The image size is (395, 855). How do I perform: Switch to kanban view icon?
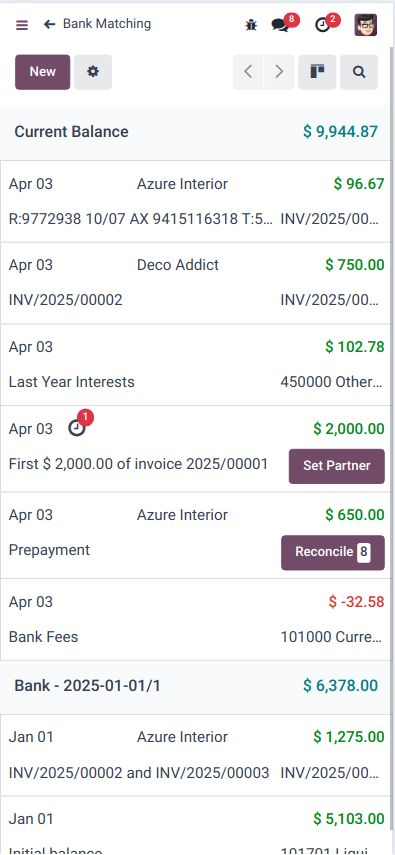(317, 72)
